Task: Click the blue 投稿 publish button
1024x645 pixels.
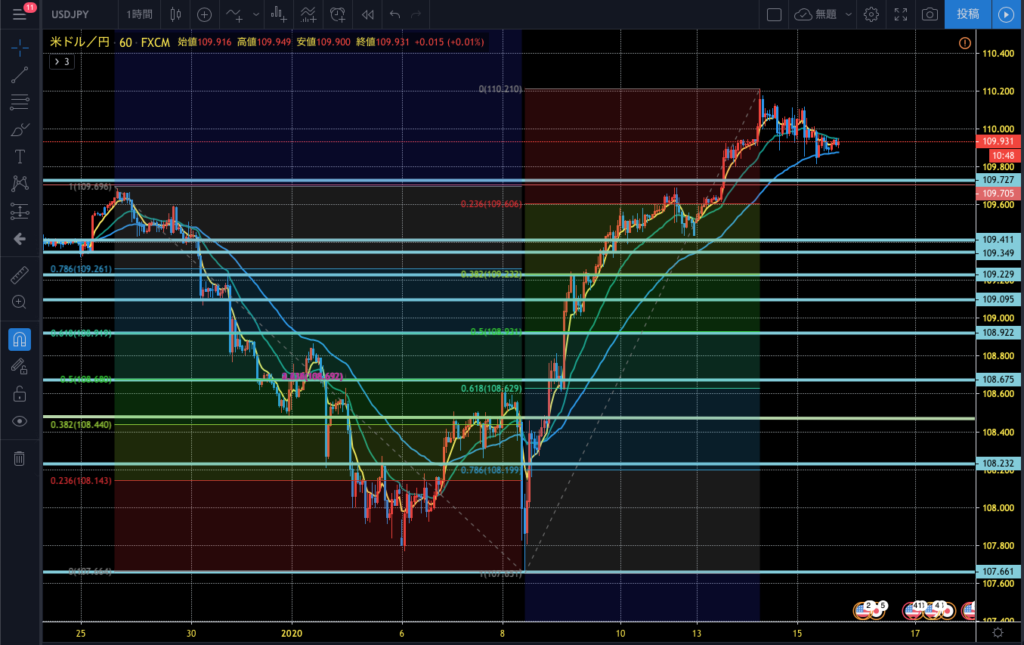Action: [968, 14]
